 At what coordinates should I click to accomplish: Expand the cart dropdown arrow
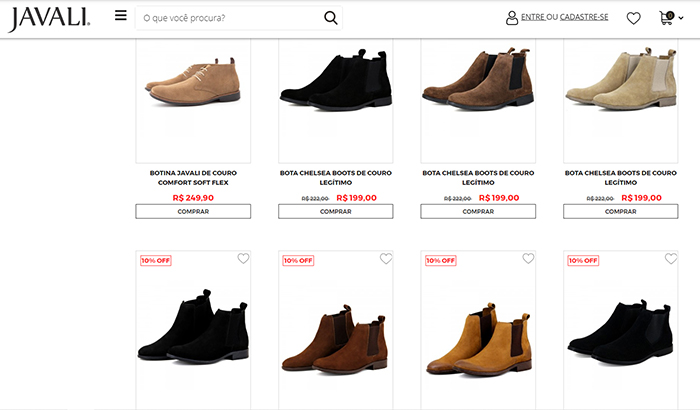[681, 19]
